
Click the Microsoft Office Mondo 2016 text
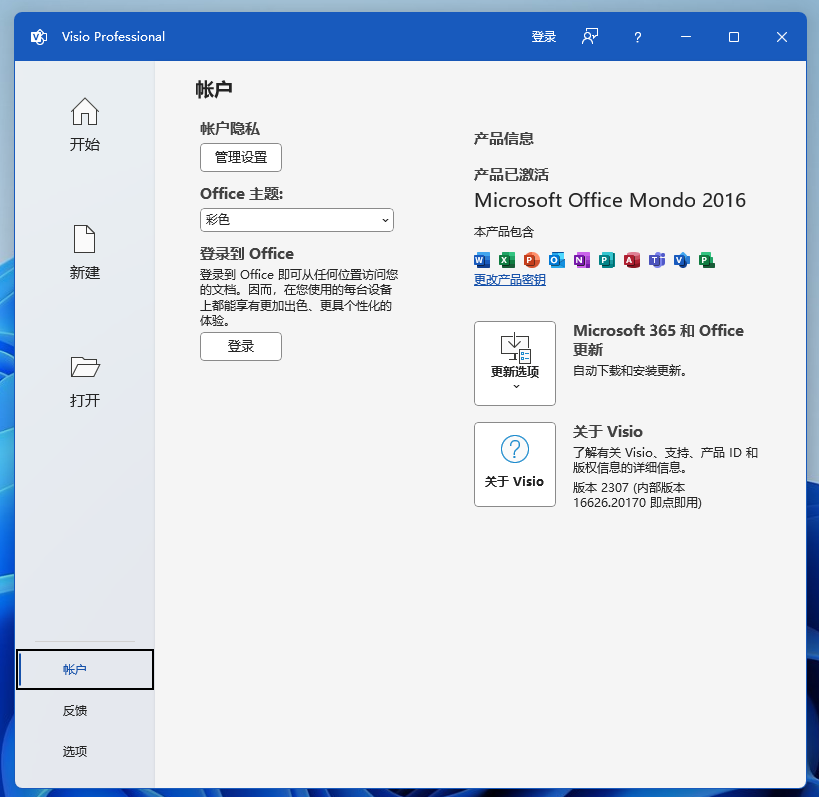coord(610,200)
